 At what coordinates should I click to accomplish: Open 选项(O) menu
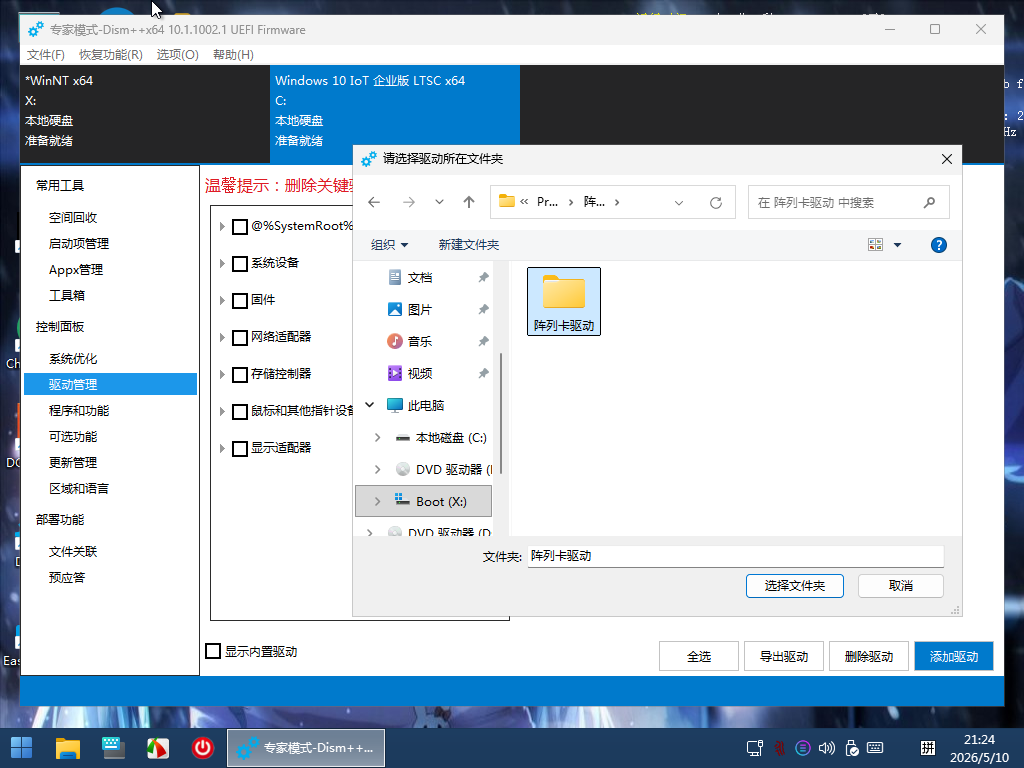tap(178, 55)
